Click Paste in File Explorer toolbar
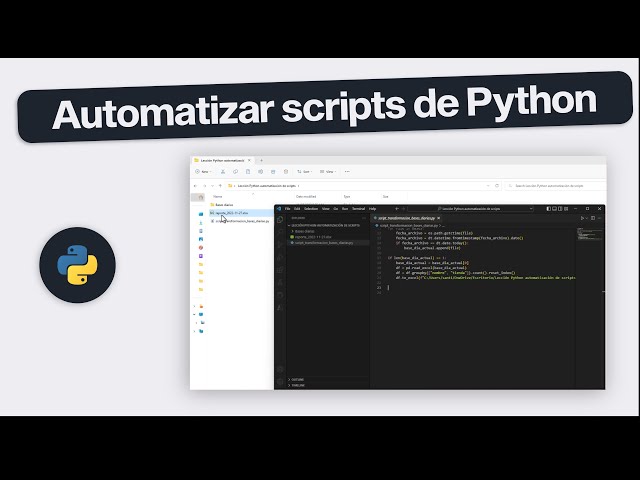640x480 pixels. 248,172
